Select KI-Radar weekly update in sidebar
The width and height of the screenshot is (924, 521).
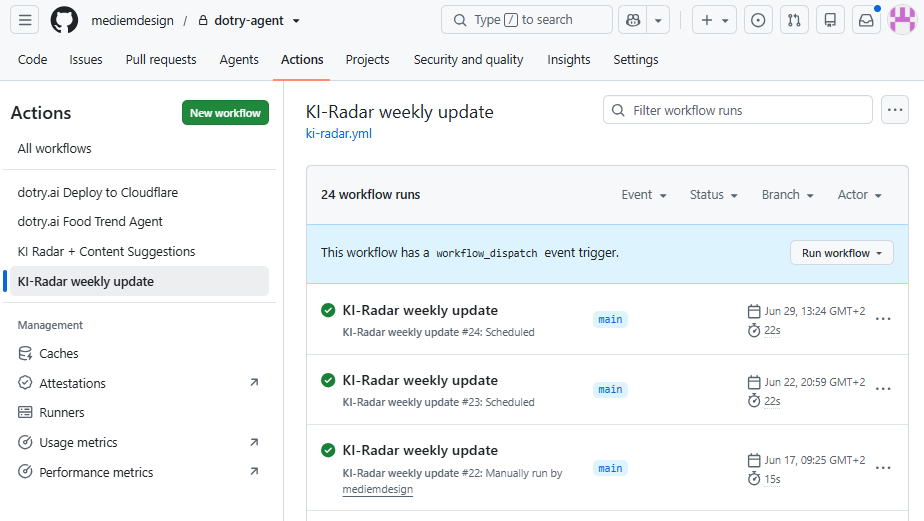[x=140, y=281]
